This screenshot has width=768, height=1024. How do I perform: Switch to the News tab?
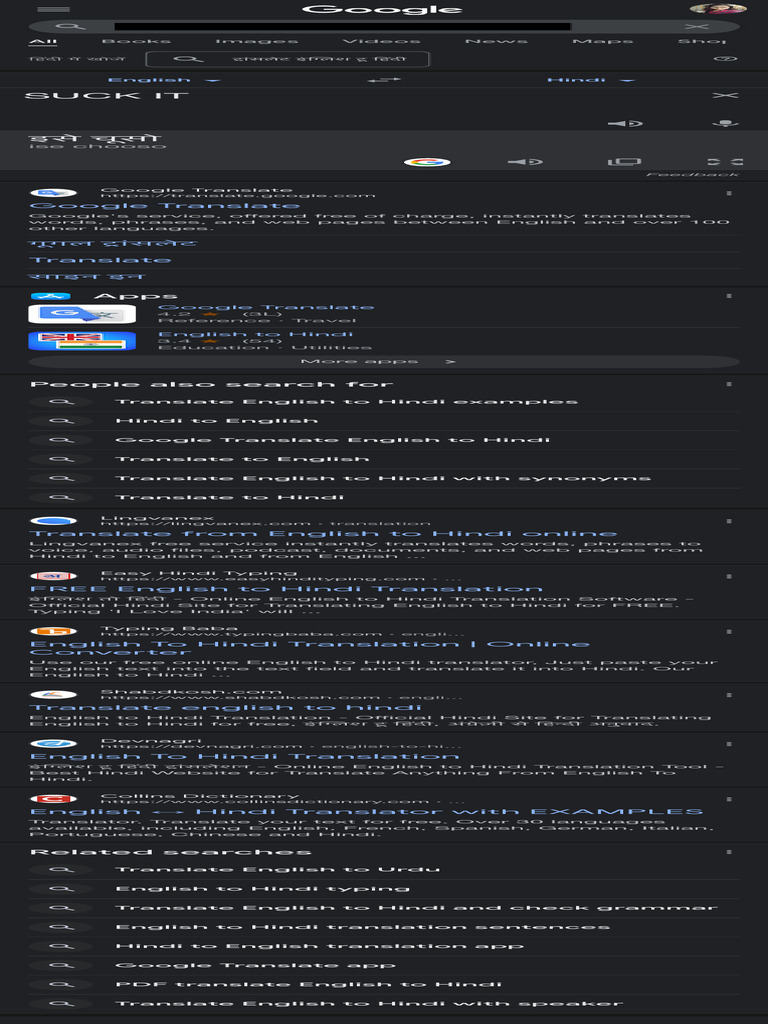click(496, 41)
